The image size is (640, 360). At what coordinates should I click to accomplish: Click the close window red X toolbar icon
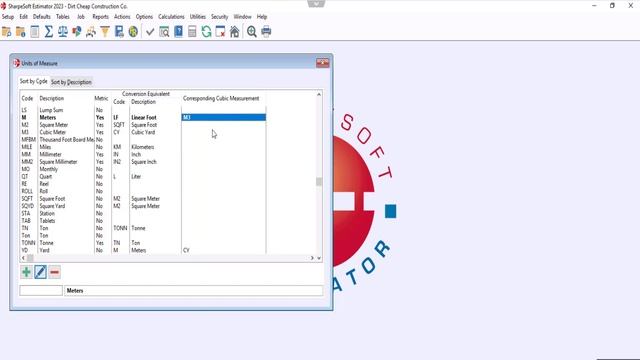click(220, 31)
